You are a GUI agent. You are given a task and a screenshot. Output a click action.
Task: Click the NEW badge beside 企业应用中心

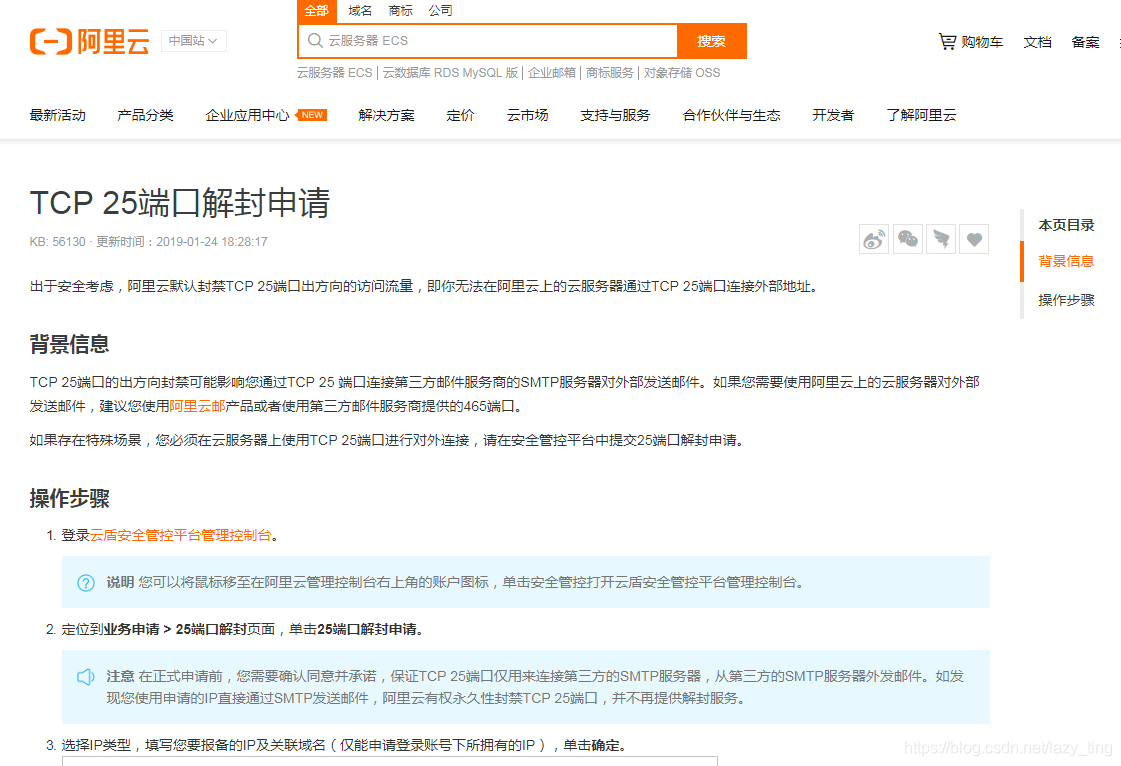[311, 115]
